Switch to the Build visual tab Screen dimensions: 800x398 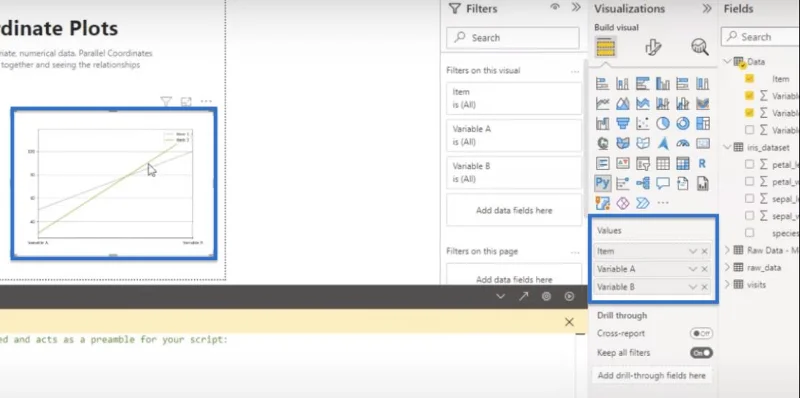605,48
